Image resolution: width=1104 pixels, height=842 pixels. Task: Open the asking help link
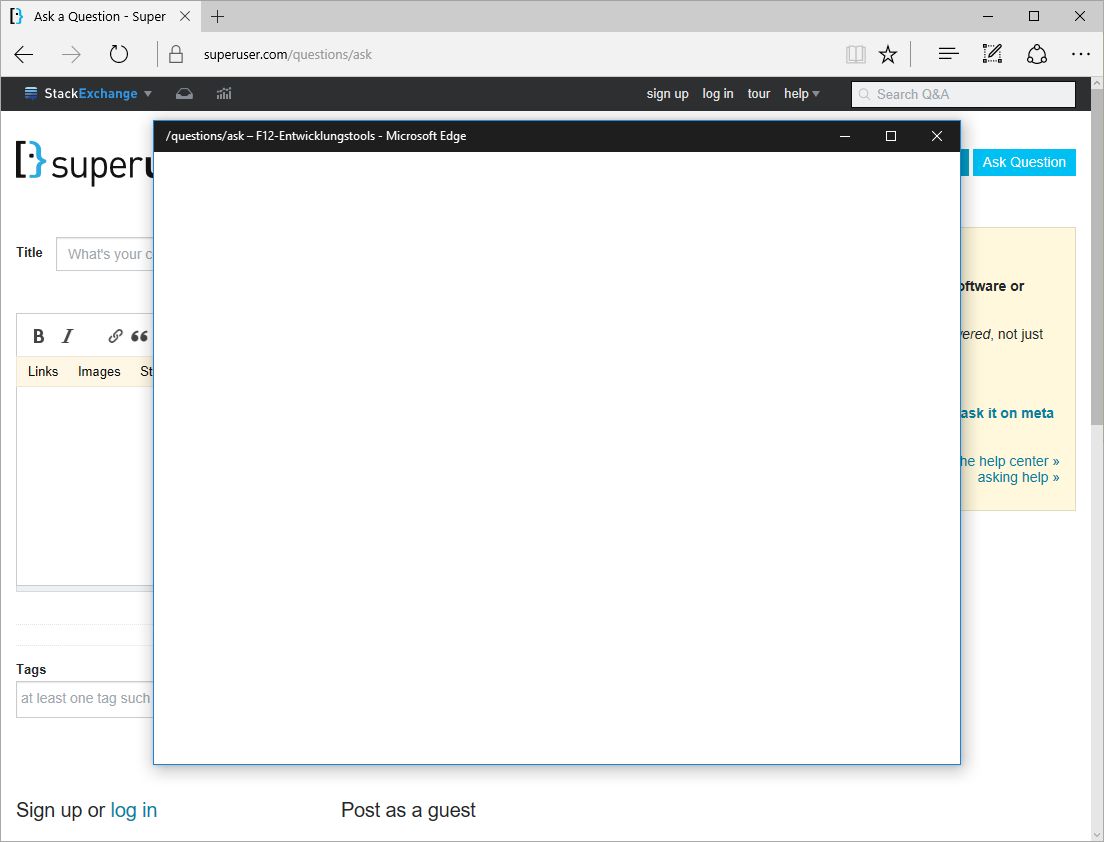(1018, 477)
